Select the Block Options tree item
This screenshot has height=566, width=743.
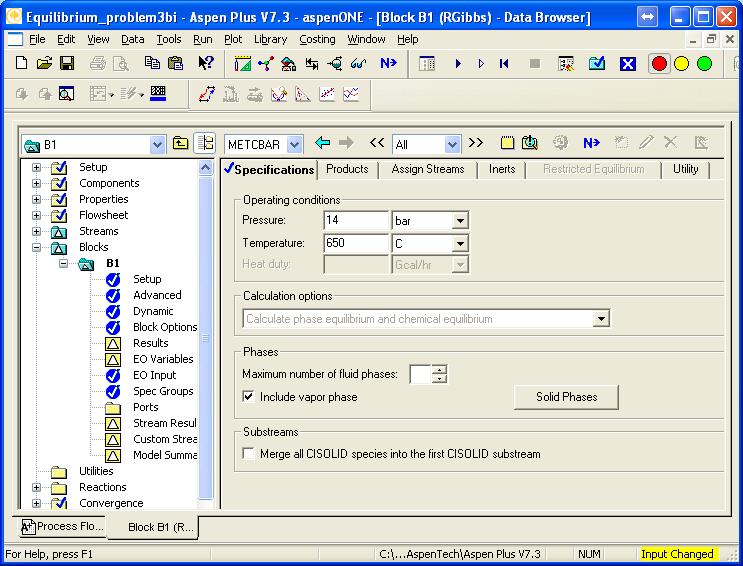point(165,327)
